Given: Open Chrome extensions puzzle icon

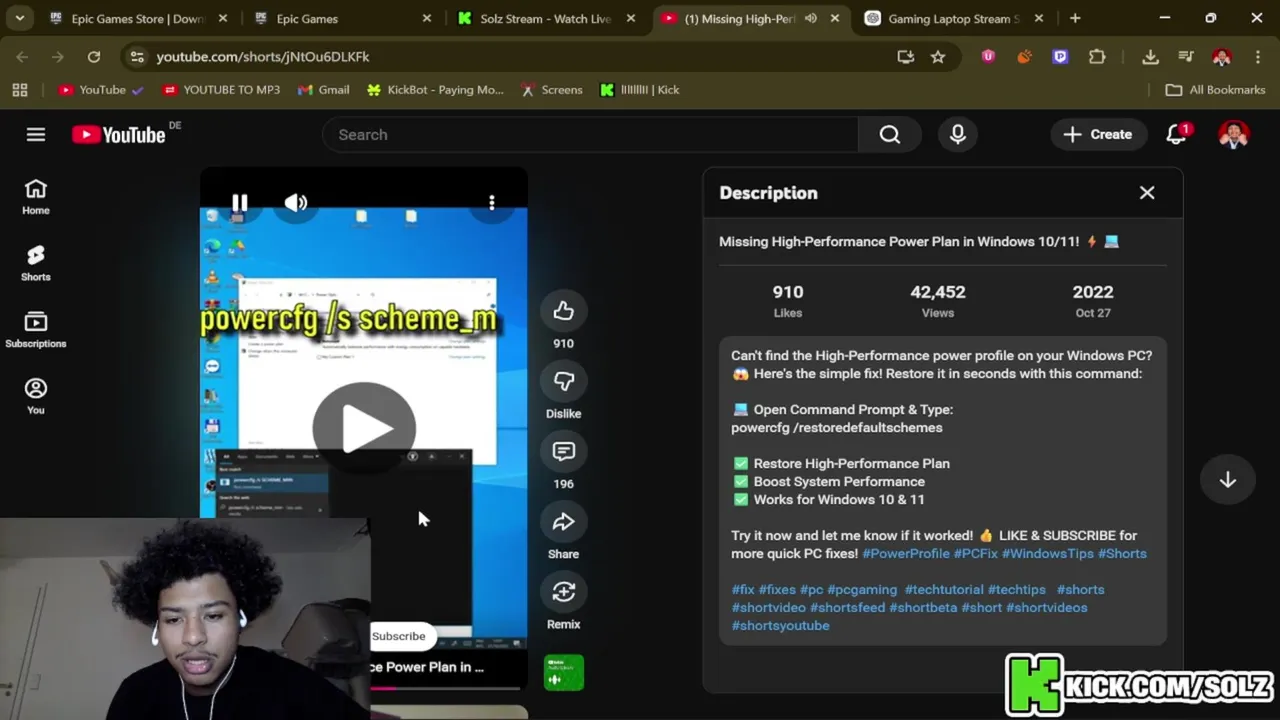Looking at the screenshot, I should pos(1097,57).
